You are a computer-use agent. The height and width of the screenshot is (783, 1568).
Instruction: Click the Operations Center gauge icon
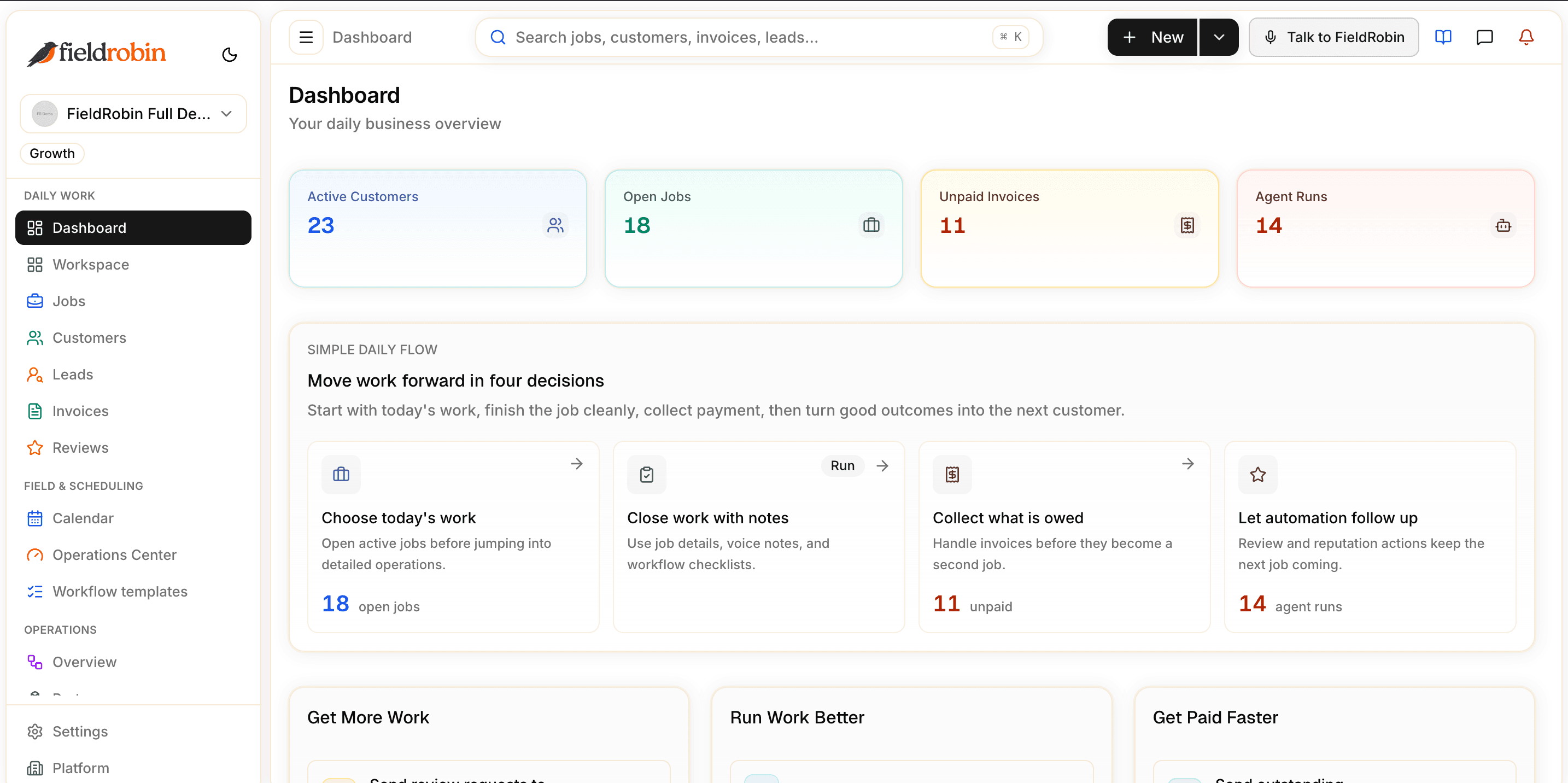pyautogui.click(x=34, y=554)
